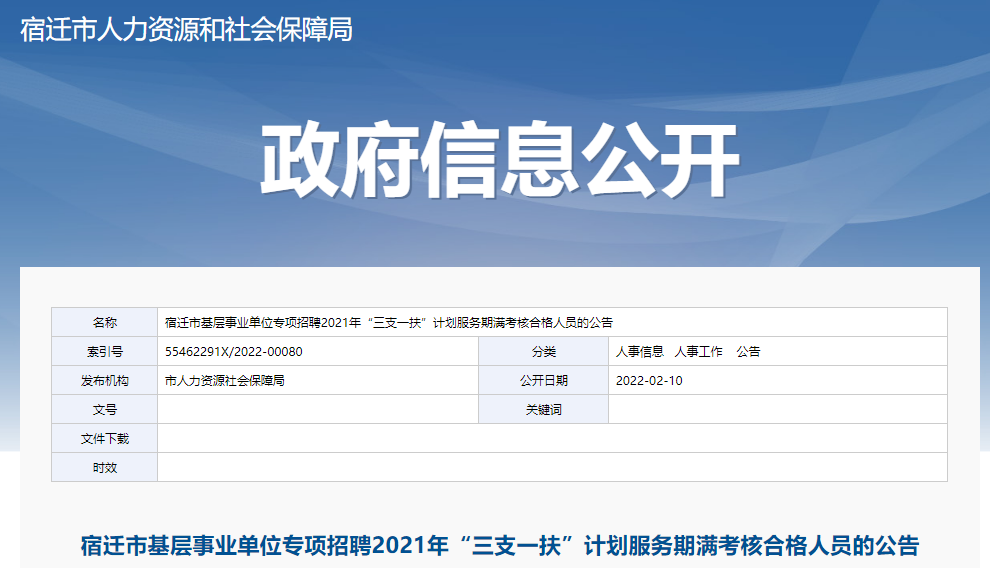Click the announcement name in the 名称 row

coord(389,322)
